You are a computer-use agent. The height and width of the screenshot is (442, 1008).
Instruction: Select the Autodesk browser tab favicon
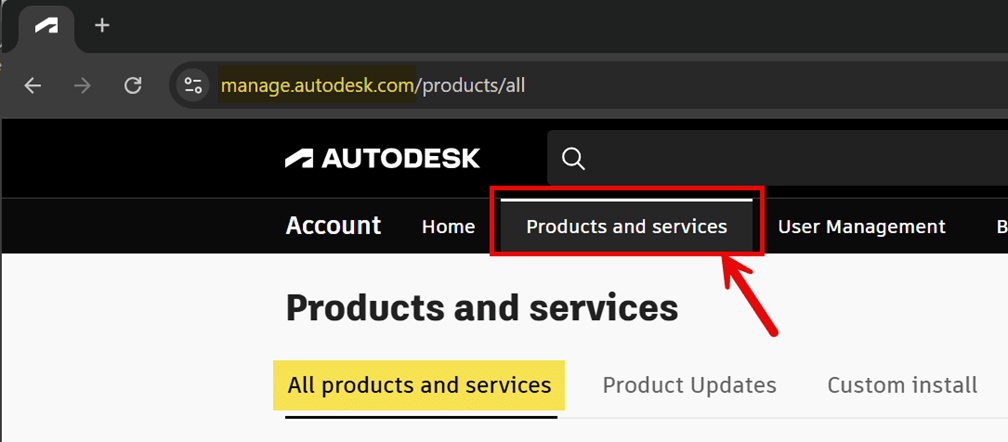point(46,26)
